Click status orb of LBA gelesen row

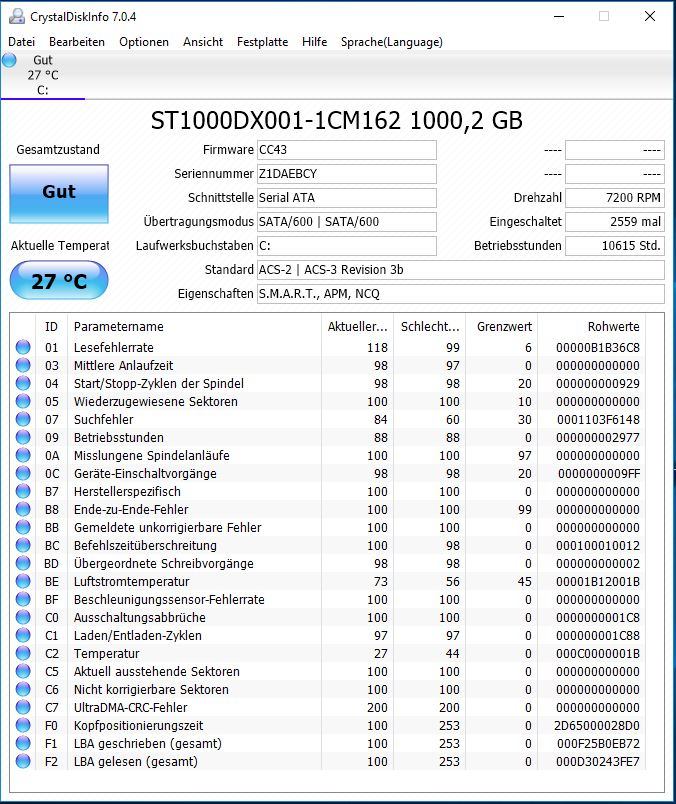click(23, 761)
